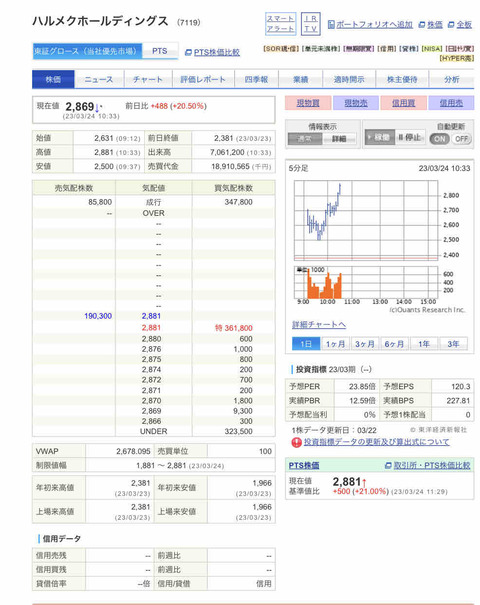
Task: Click the Smart Alert icon
Action: click(281, 24)
